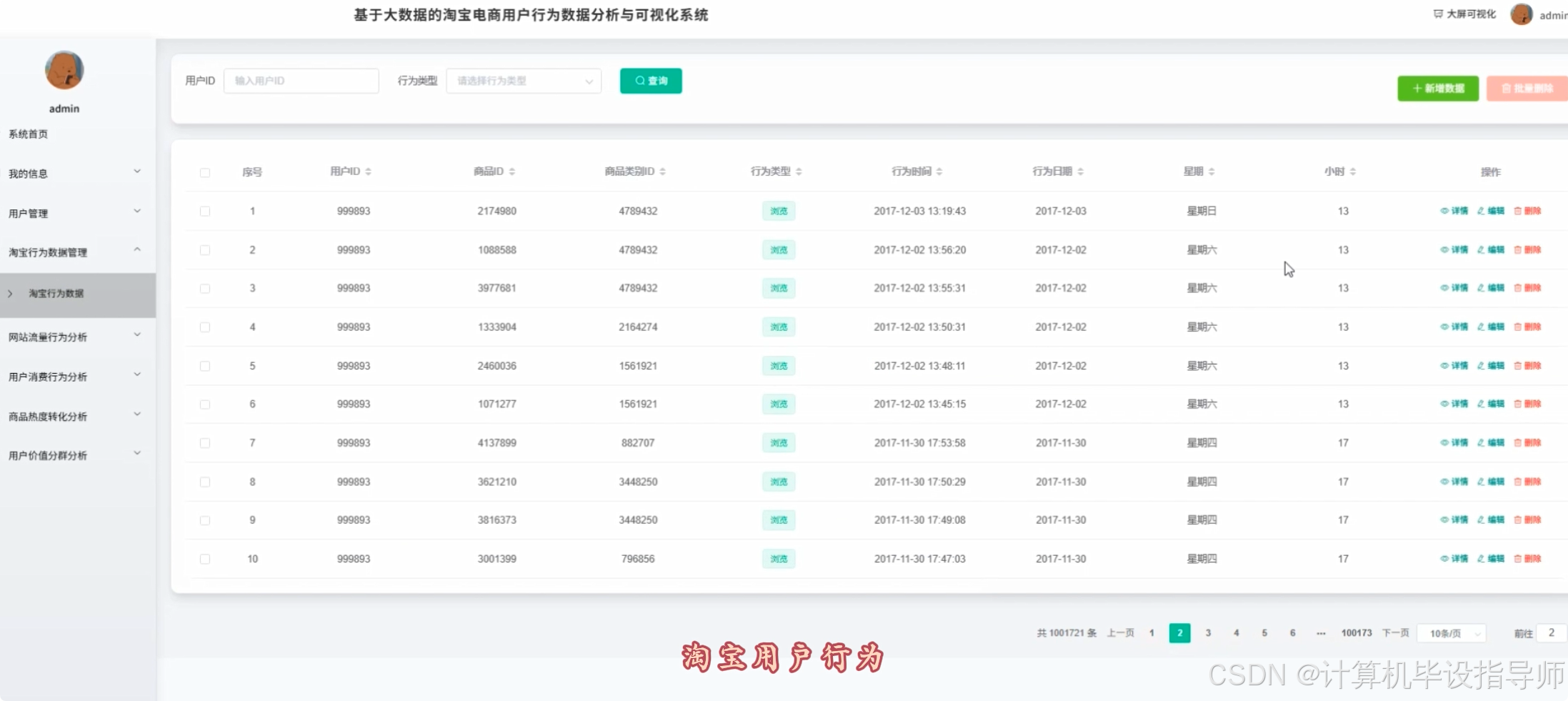Open the 10条/页 page size dropdown
The width and height of the screenshot is (1568, 701).
1452,634
